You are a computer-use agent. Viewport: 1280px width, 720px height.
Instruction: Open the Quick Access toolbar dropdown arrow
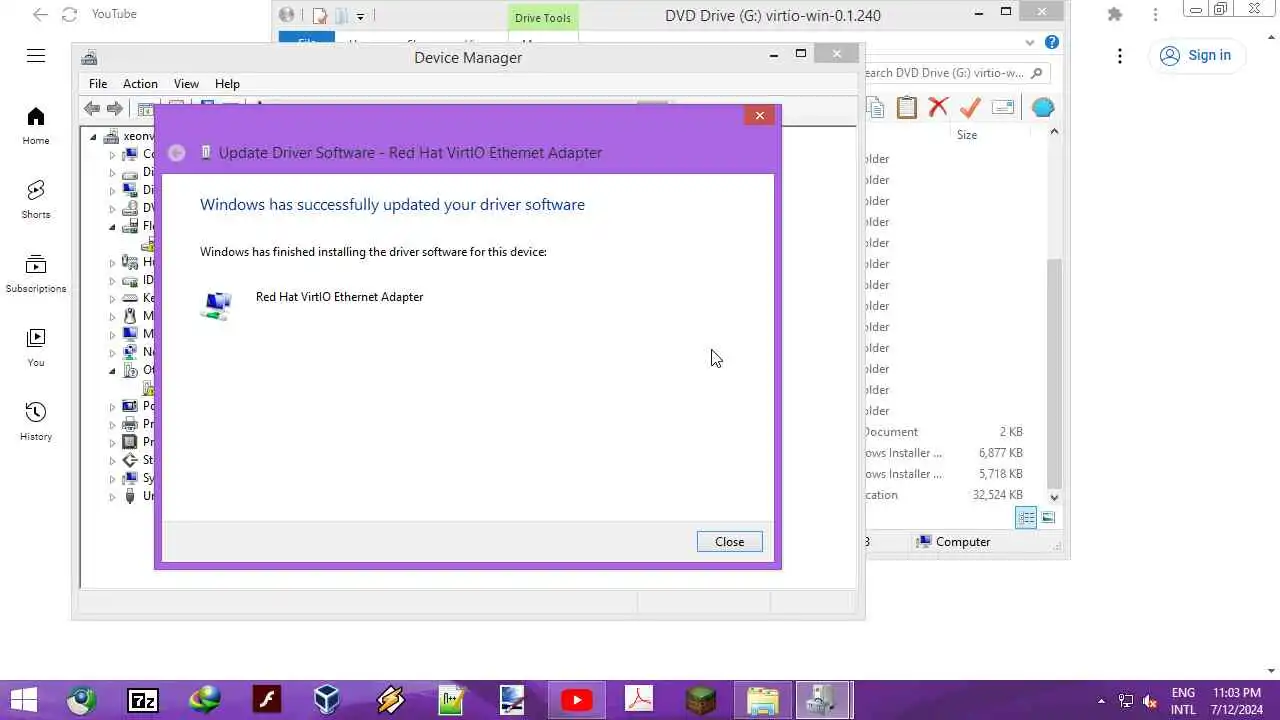361,15
